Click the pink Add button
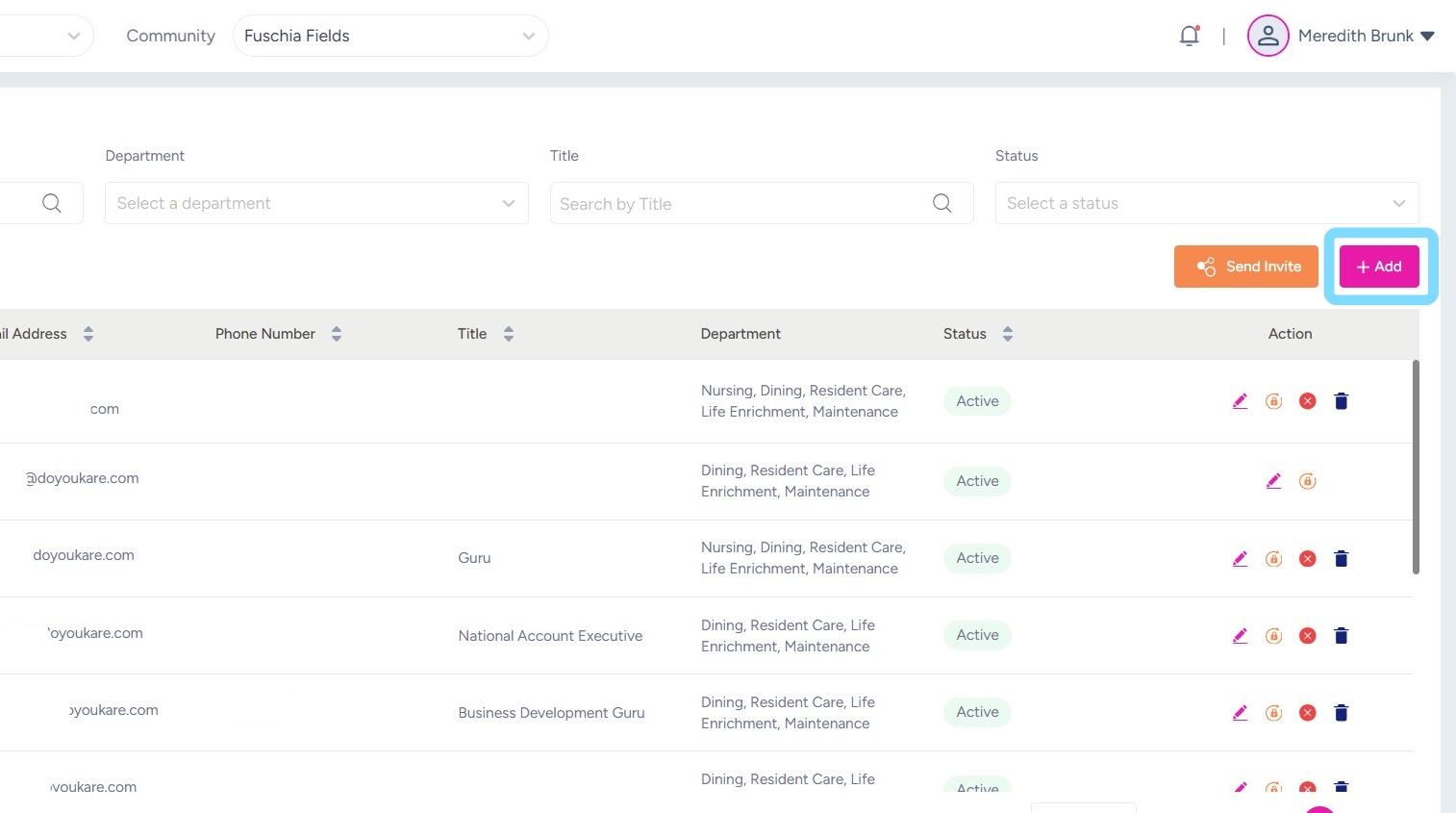 pos(1379,267)
